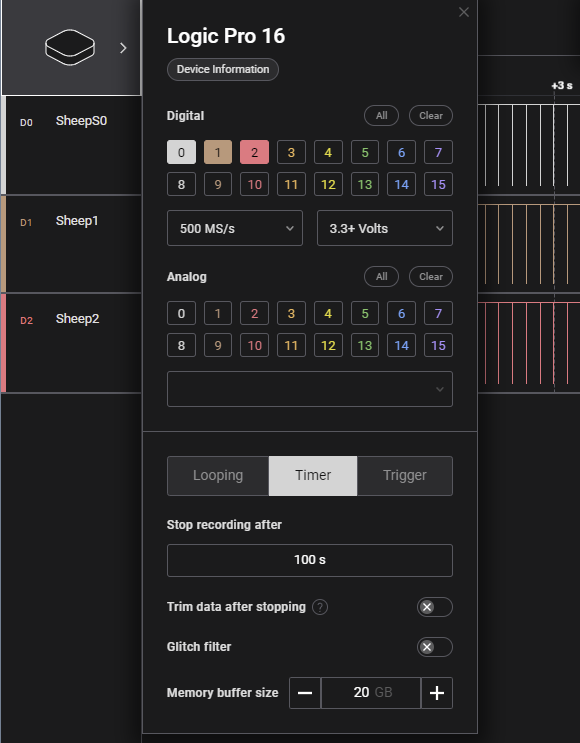This screenshot has height=743, width=580.
Task: Expand the device panel chevron arrow
Action: 123,48
